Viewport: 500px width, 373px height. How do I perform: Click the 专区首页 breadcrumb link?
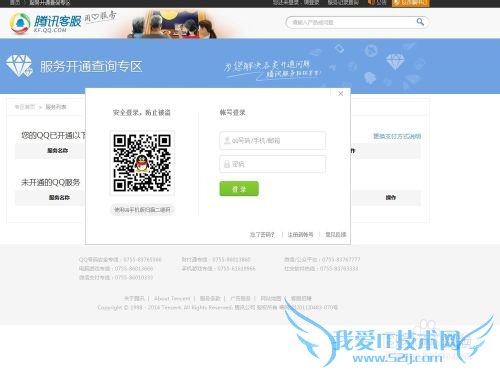[25, 107]
